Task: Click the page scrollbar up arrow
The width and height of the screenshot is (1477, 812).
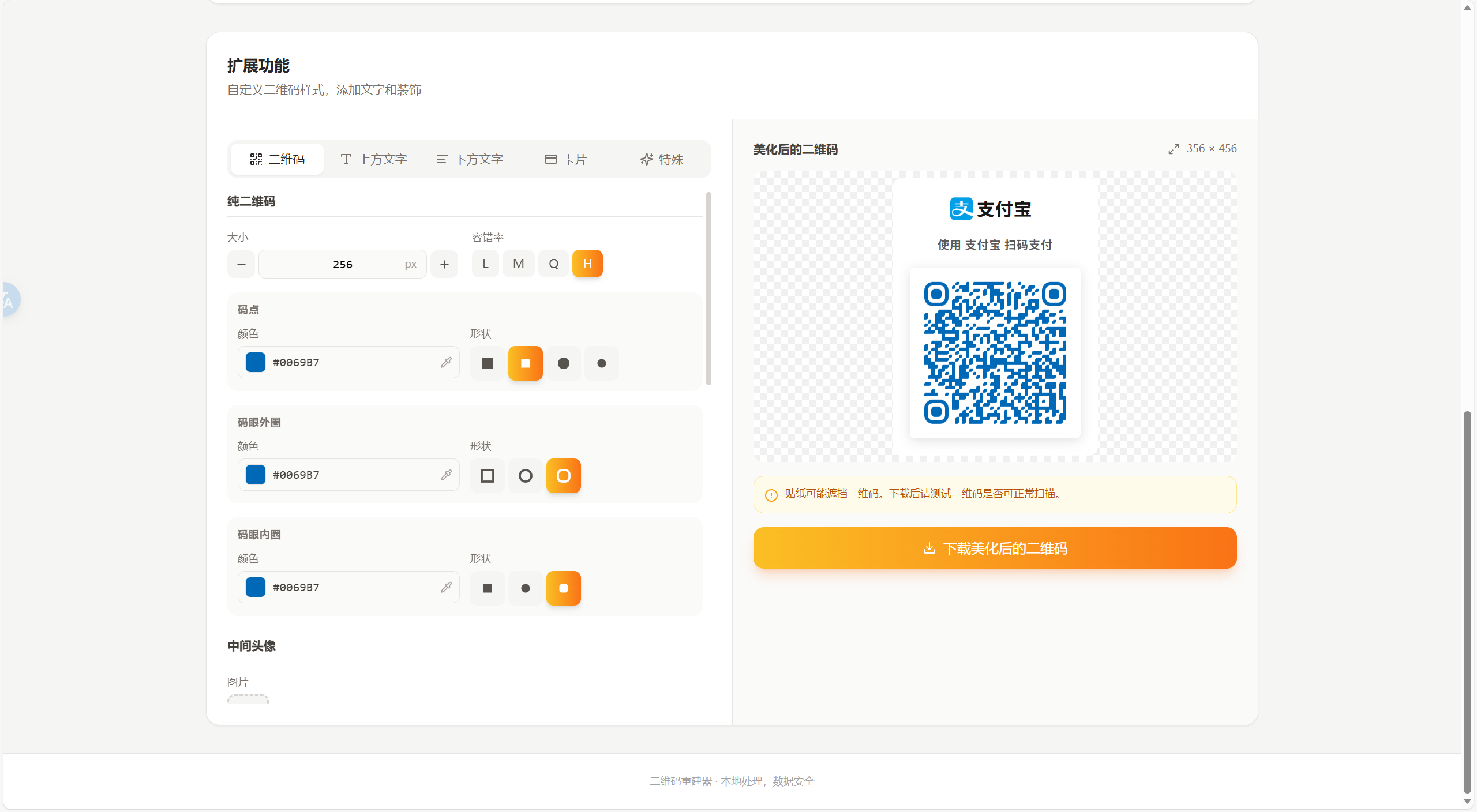Action: 1467,8
